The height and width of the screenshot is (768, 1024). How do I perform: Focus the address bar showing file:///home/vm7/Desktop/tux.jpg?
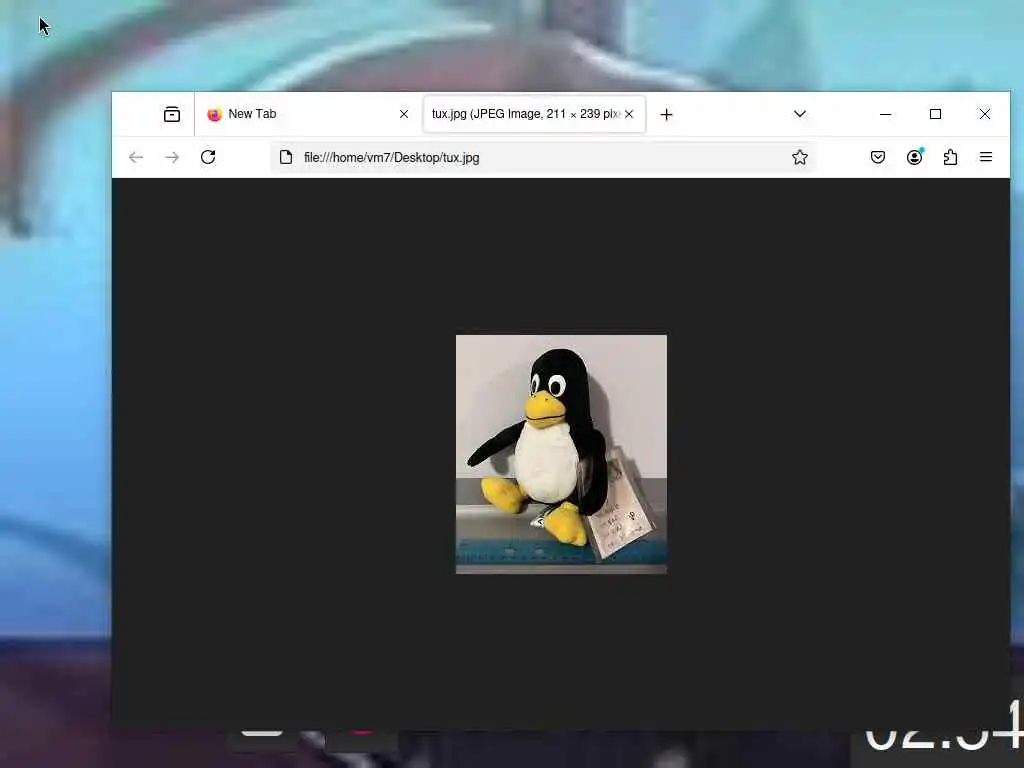pyautogui.click(x=542, y=157)
